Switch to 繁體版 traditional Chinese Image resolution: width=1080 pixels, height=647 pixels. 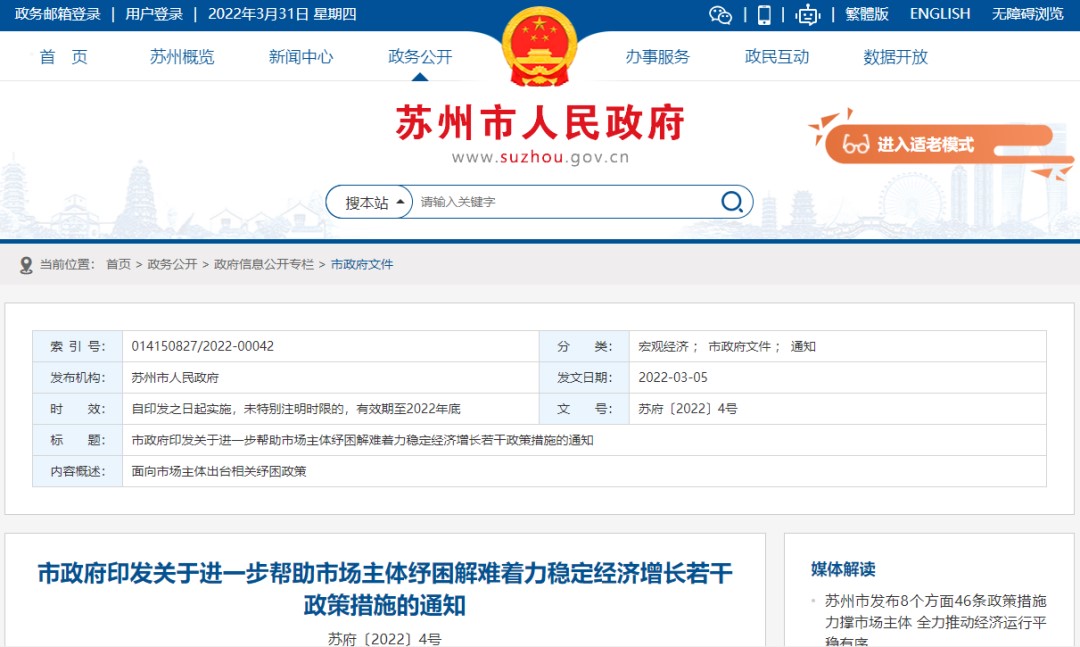coord(866,14)
